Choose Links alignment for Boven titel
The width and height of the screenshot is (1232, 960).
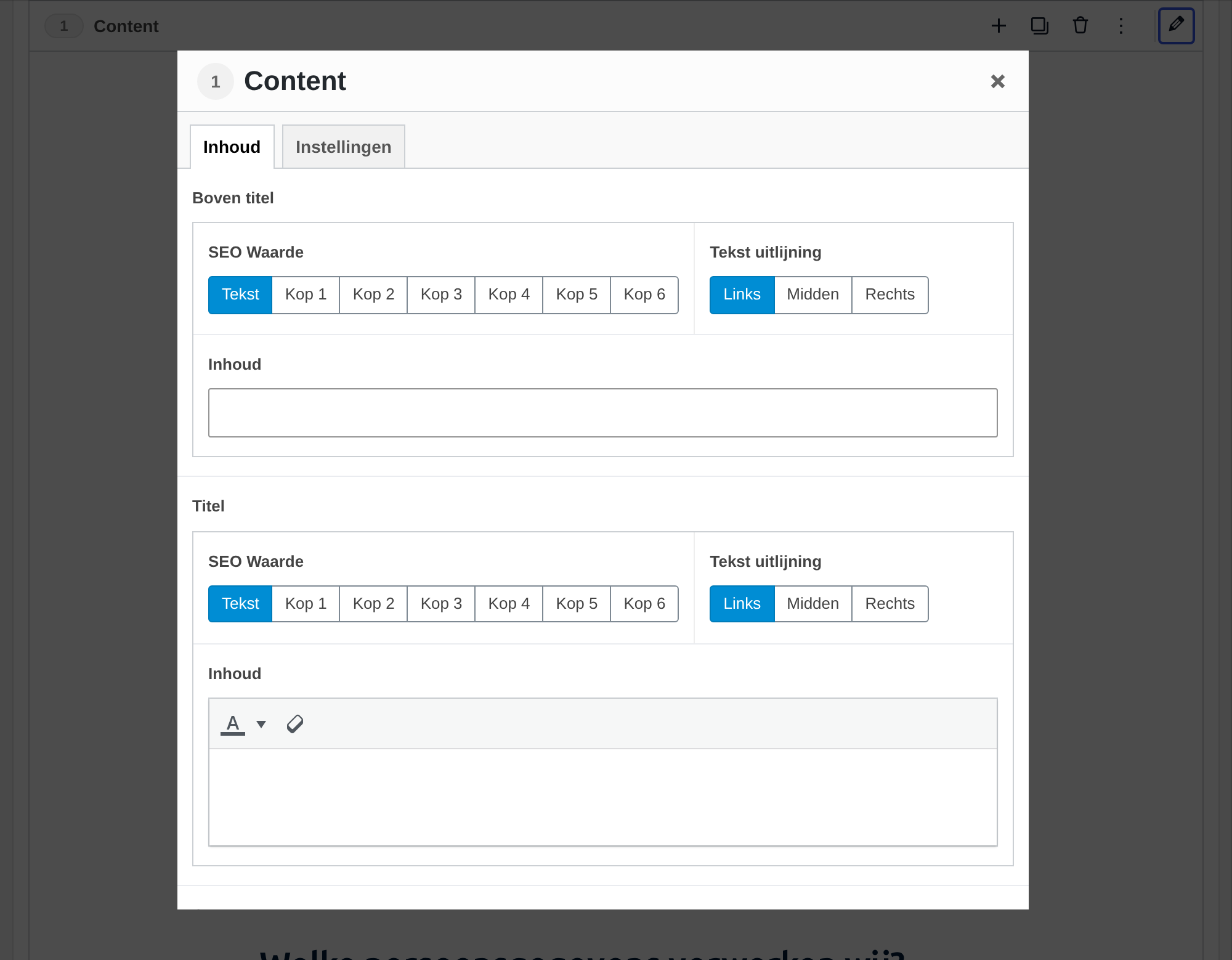[x=742, y=295]
